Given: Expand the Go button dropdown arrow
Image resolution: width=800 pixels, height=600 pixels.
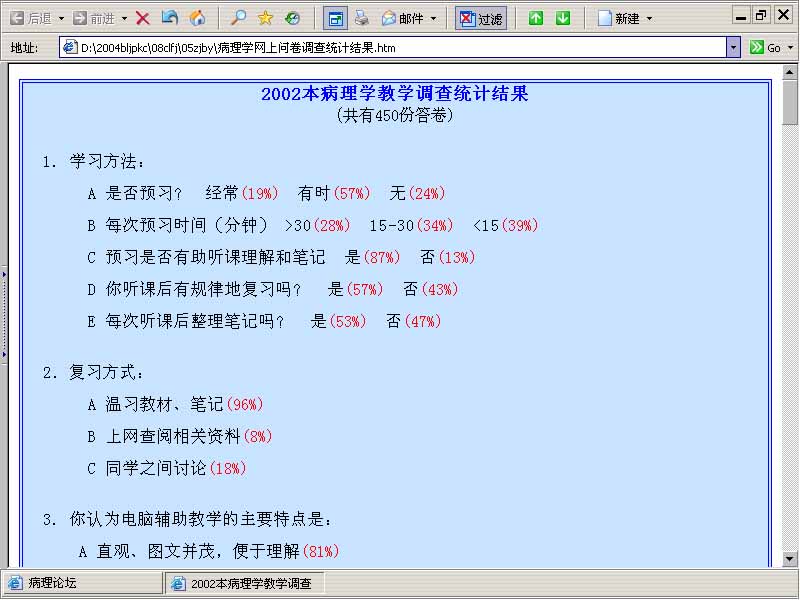Looking at the screenshot, I should [791, 47].
